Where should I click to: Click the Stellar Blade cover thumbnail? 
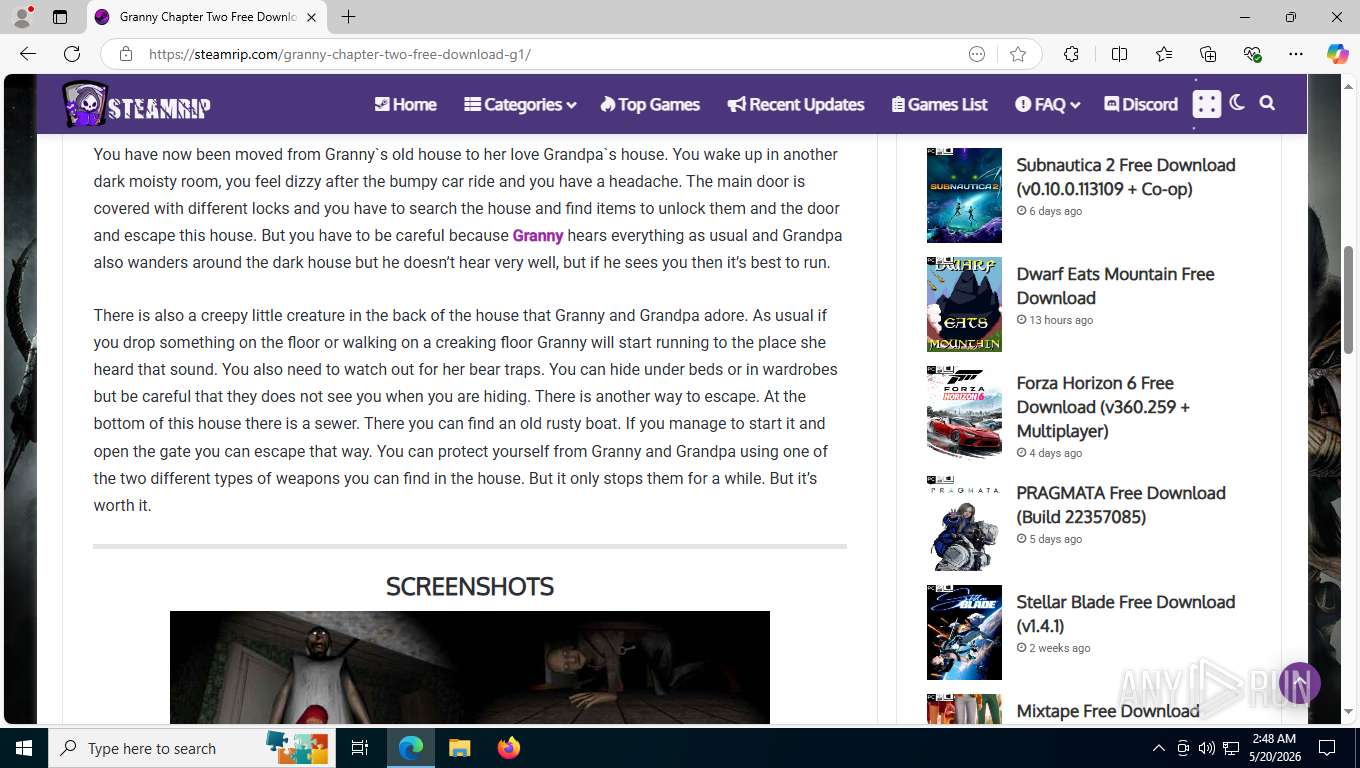tap(964, 632)
